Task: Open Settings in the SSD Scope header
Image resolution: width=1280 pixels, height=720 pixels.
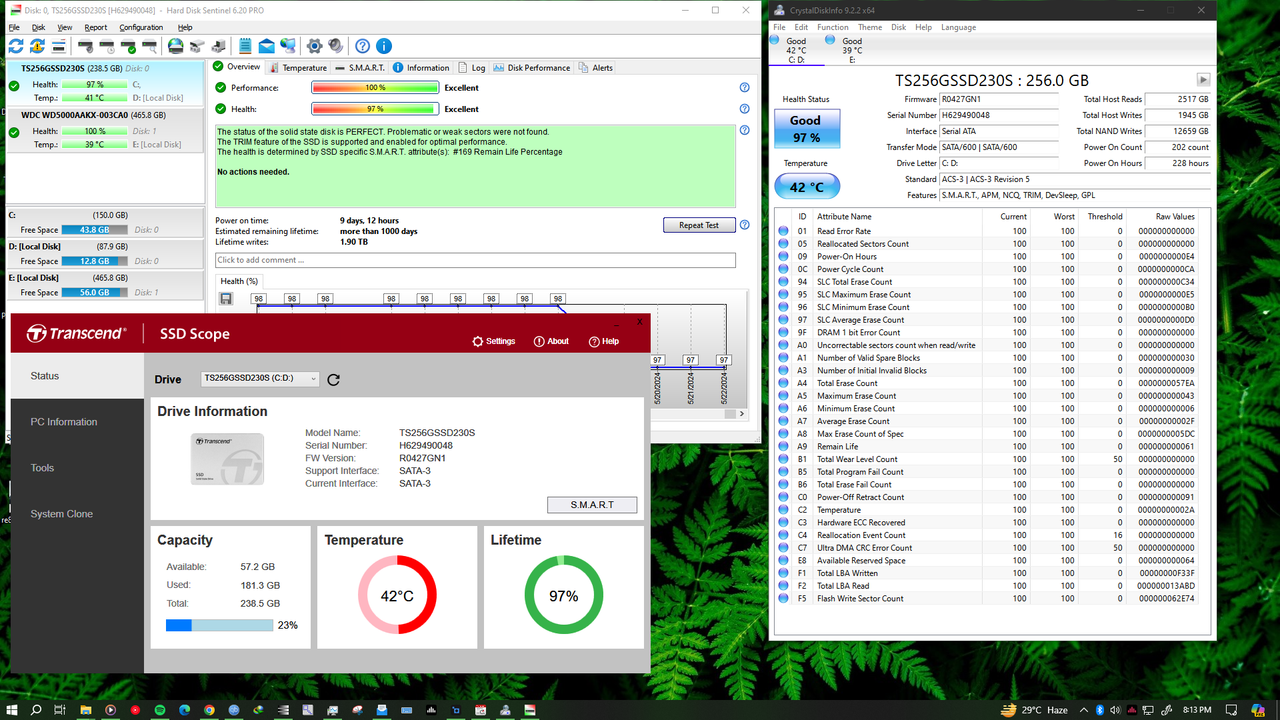Action: 494,341
